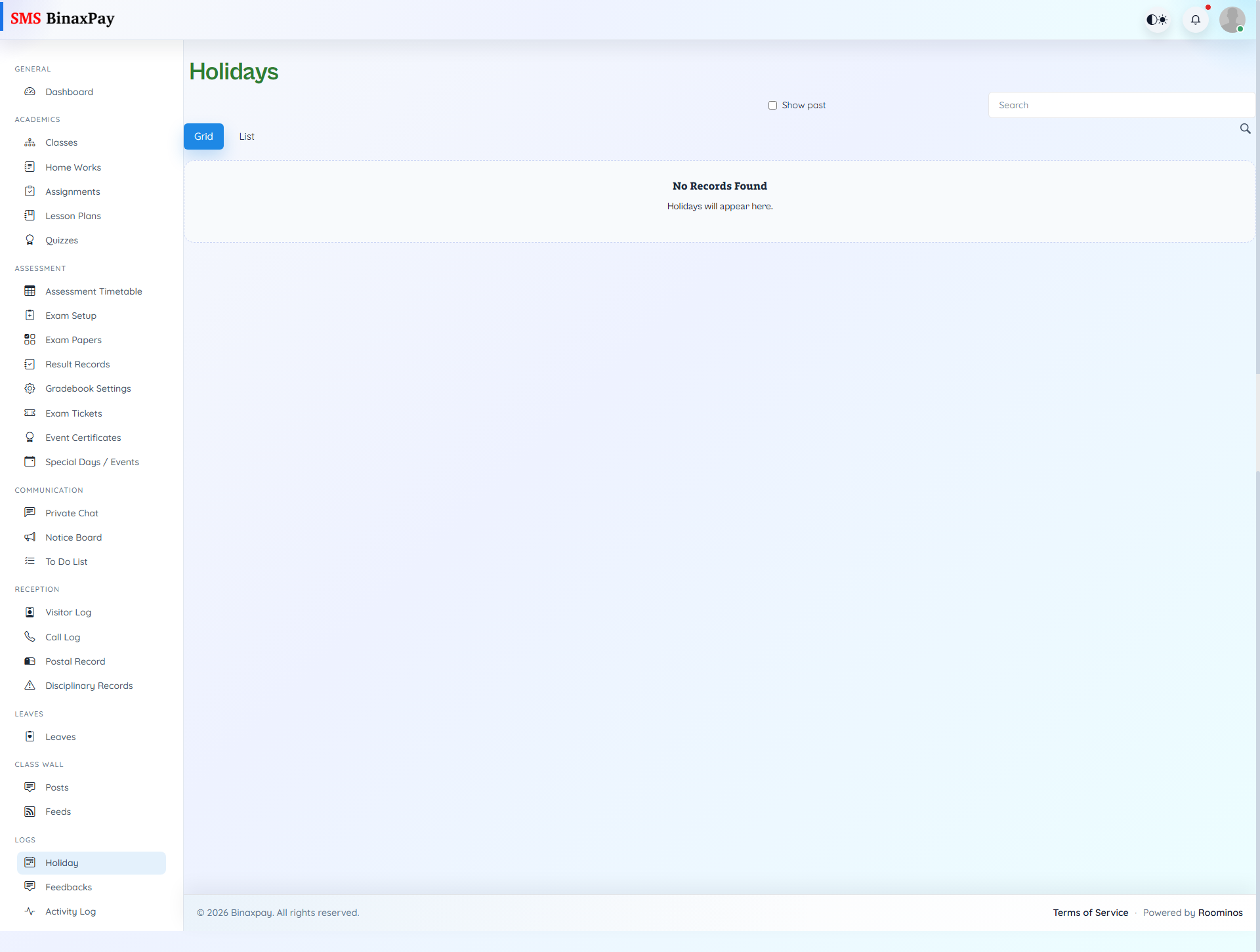1260x952 pixels.
Task: Open the notifications bell
Action: coord(1196,20)
